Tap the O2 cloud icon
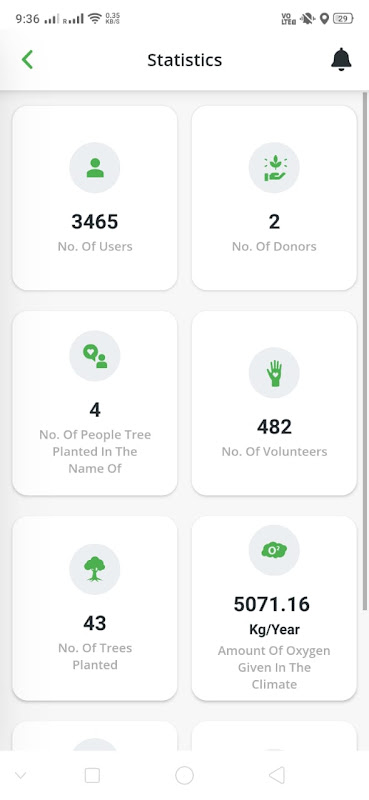Screen dimensions: 369x800 [274, 550]
